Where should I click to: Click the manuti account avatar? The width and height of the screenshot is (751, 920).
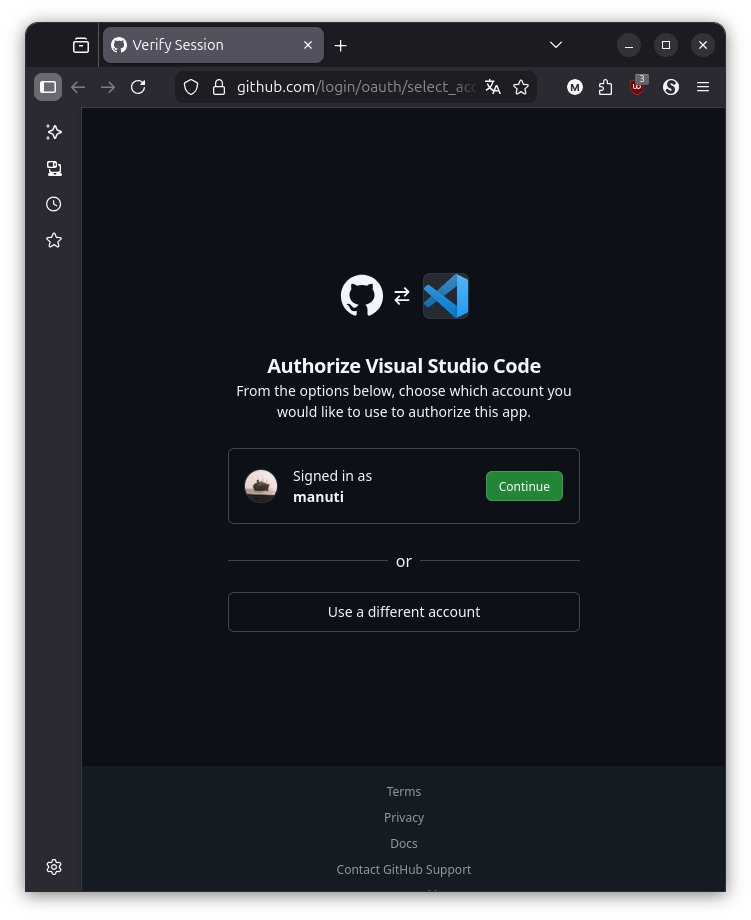[x=261, y=486]
